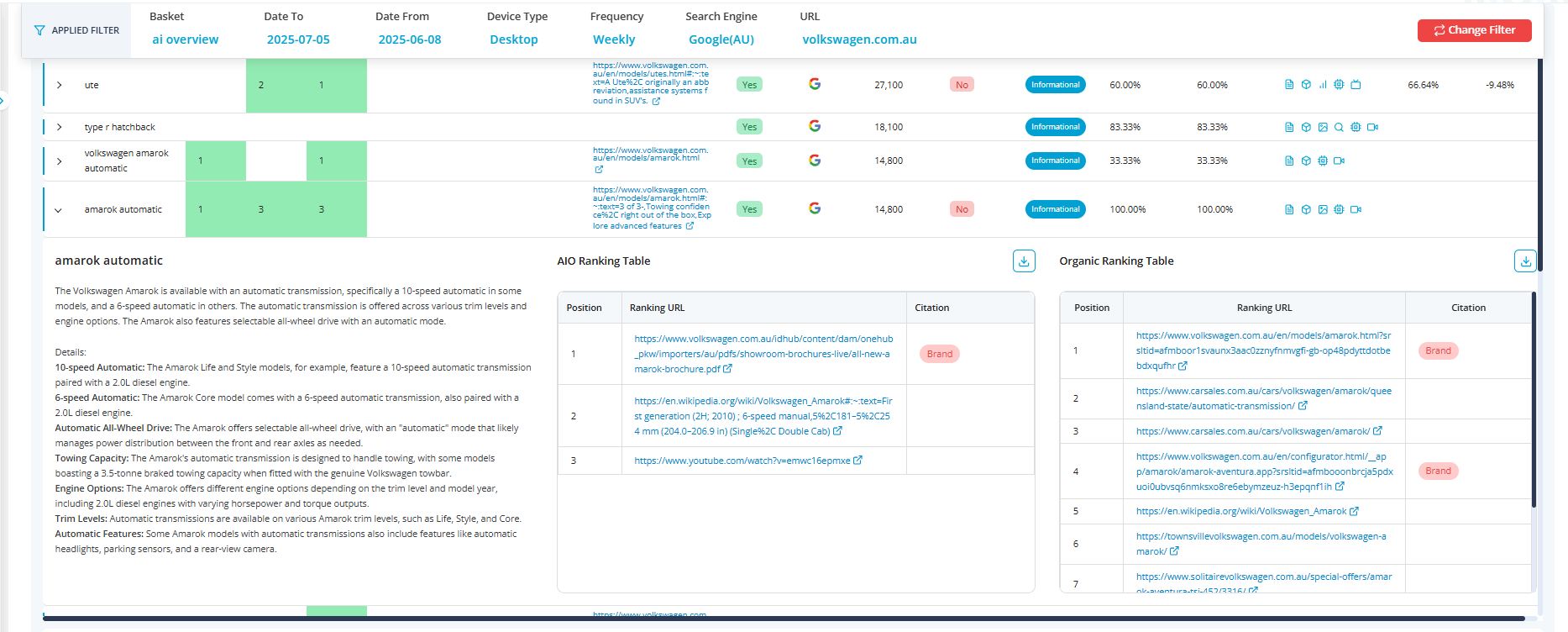Image resolution: width=1568 pixels, height=632 pixels.
Task: Click the Brand citation badge in the AIO table
Action: 940,354
